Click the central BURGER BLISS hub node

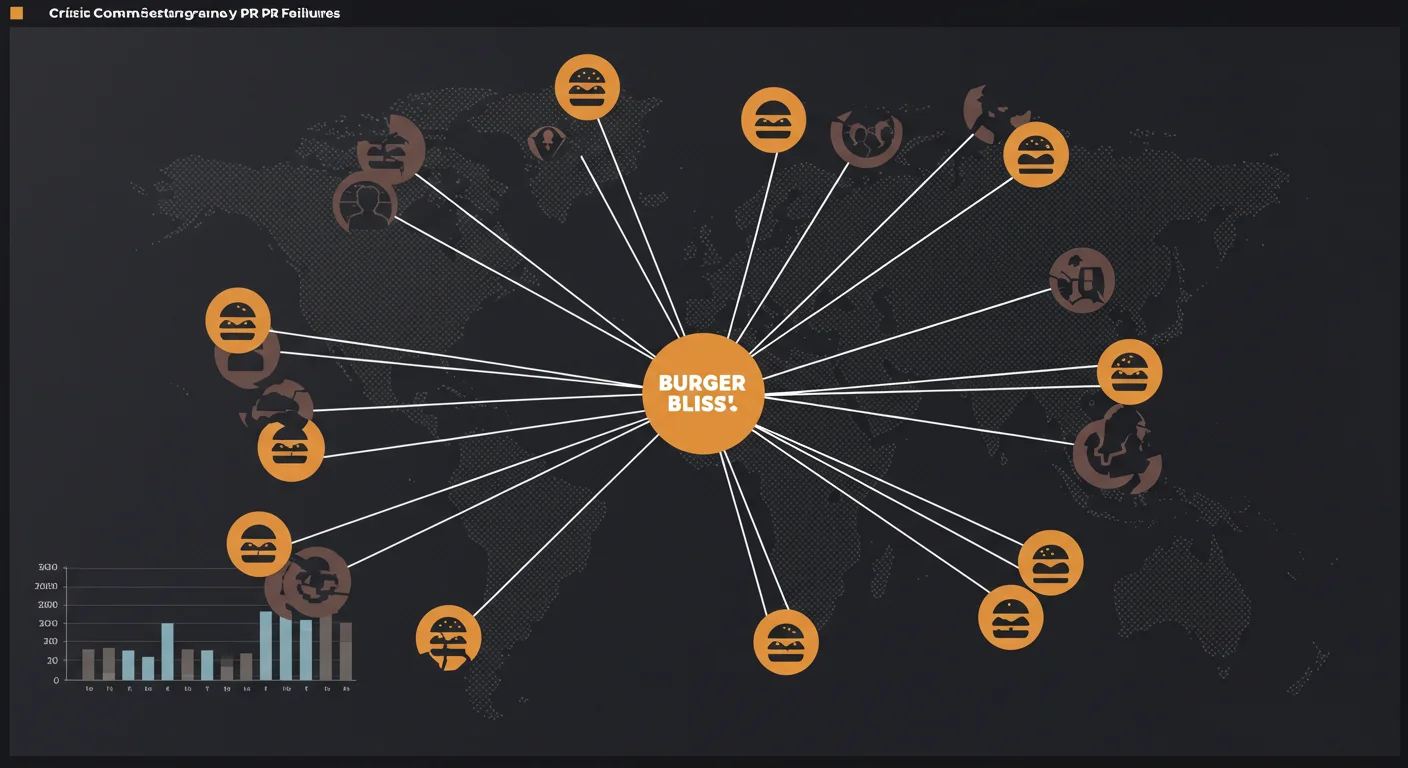coord(704,393)
